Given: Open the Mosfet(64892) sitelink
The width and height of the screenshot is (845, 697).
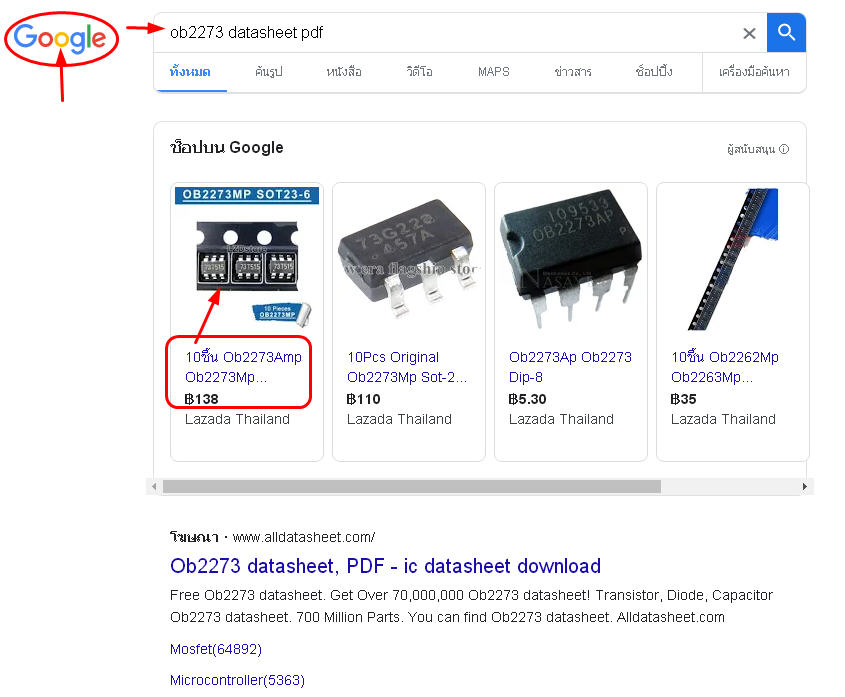Looking at the screenshot, I should coord(216,649).
